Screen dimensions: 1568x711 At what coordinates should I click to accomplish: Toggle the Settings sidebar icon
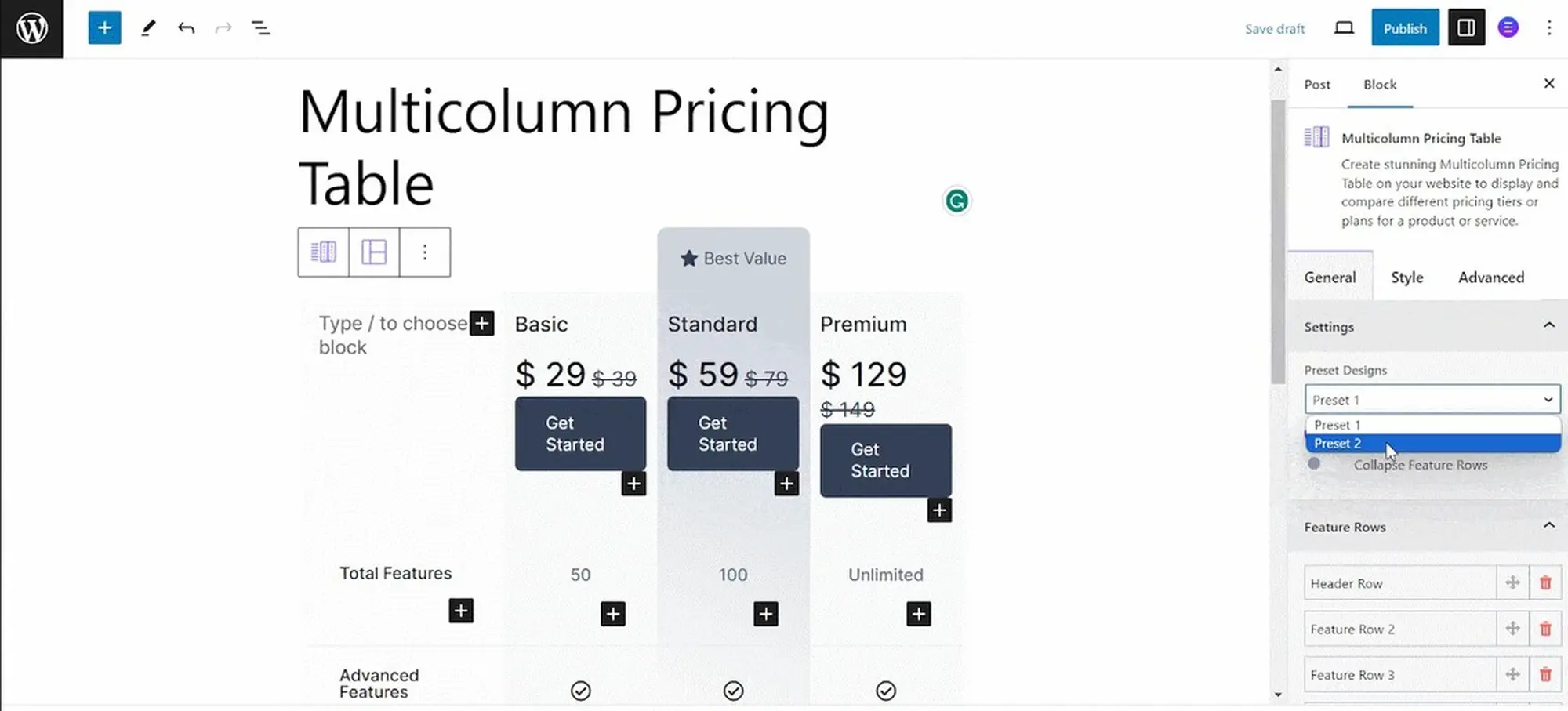1466,29
